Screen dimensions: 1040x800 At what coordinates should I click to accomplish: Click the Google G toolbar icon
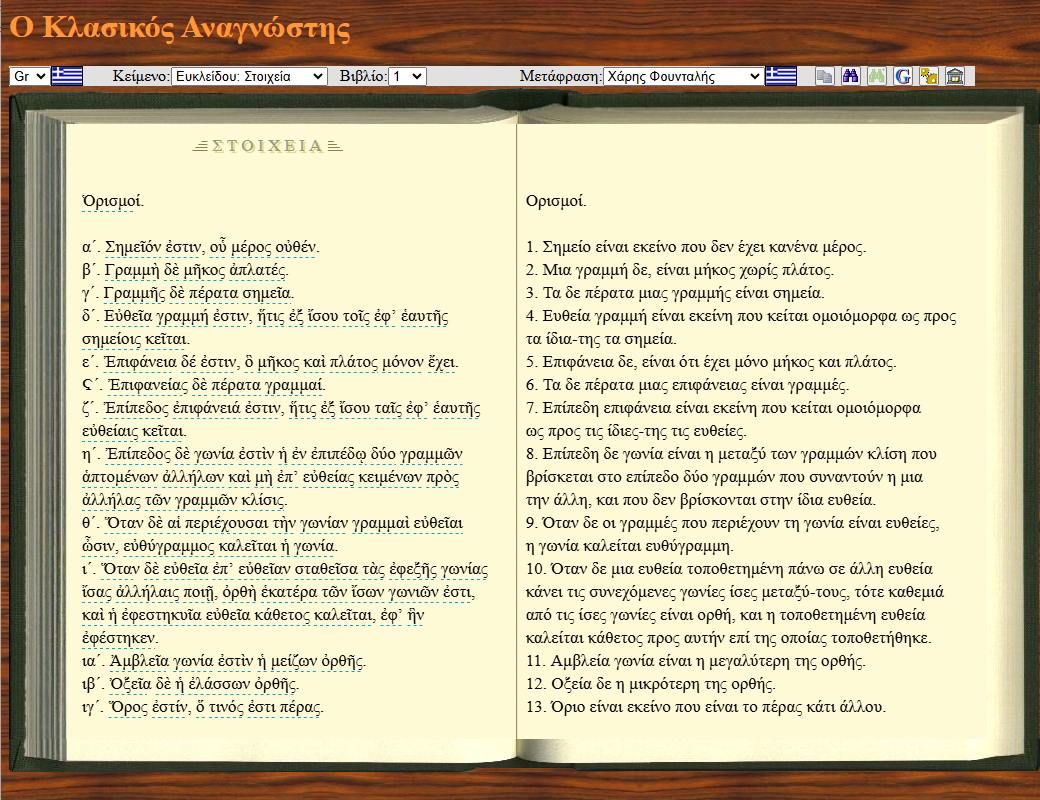click(x=903, y=76)
